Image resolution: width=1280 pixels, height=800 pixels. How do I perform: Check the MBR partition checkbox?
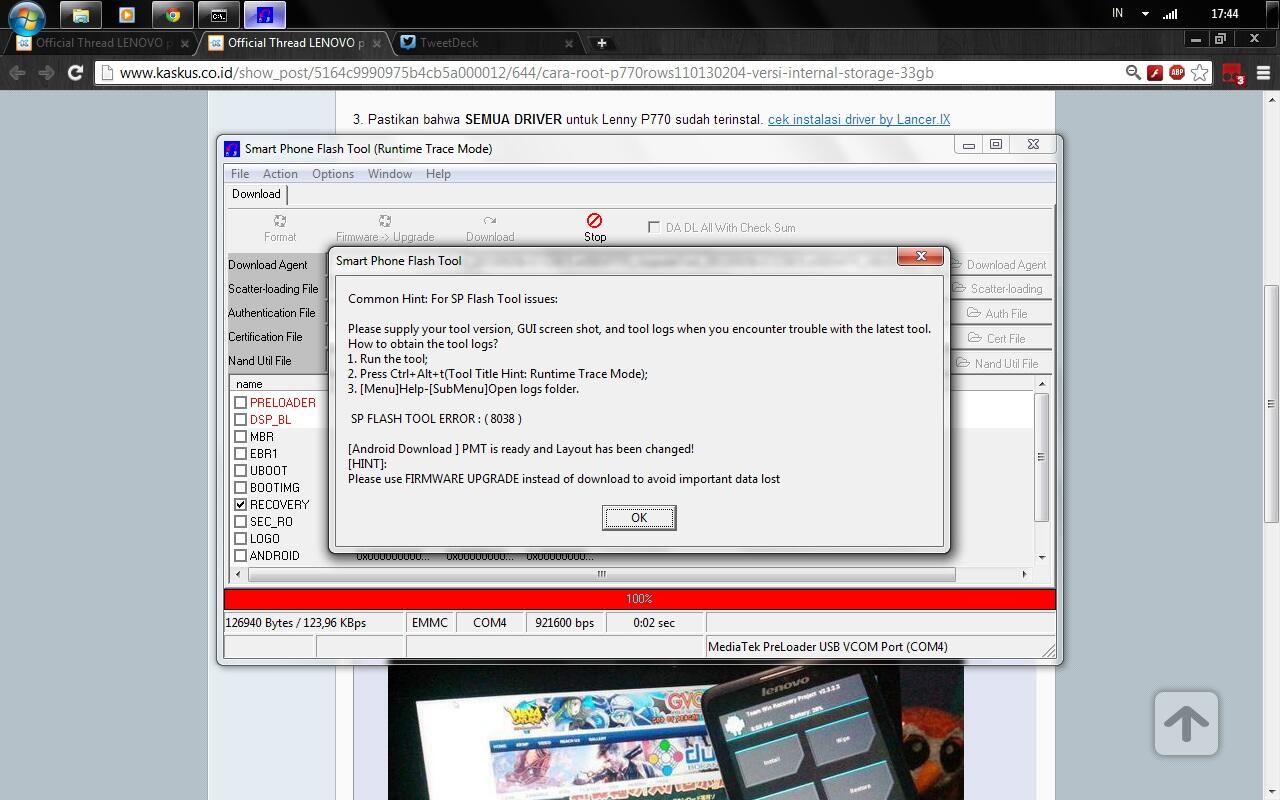pos(240,436)
